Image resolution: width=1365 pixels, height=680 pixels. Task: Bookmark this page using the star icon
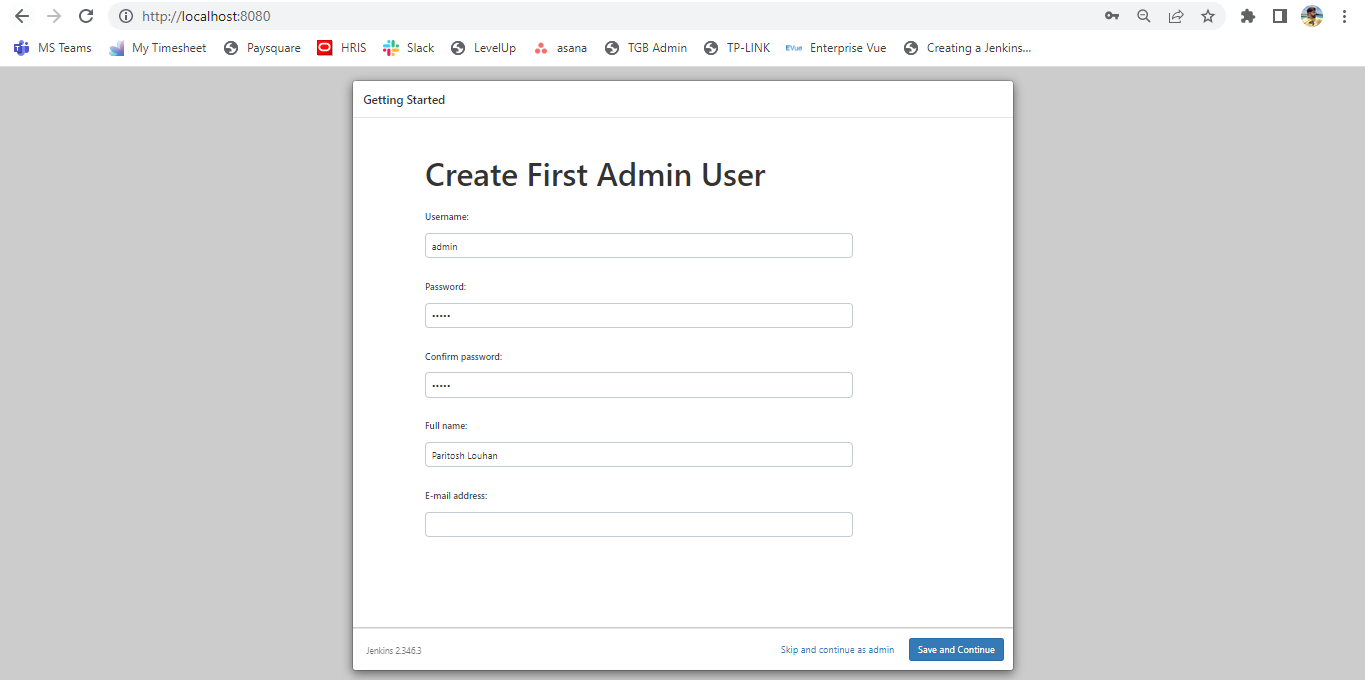click(1208, 16)
